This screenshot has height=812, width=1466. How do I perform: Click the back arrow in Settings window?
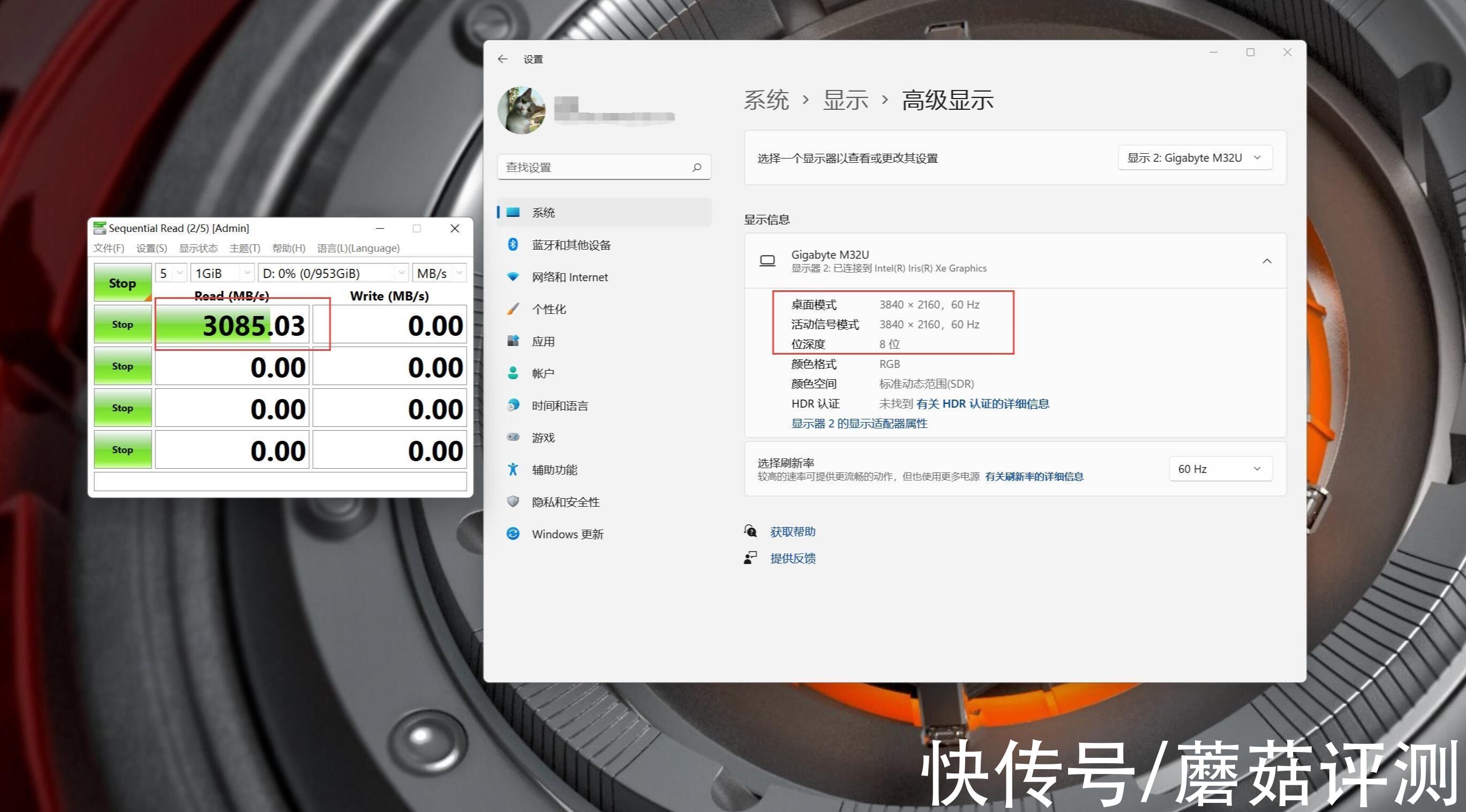tap(502, 59)
